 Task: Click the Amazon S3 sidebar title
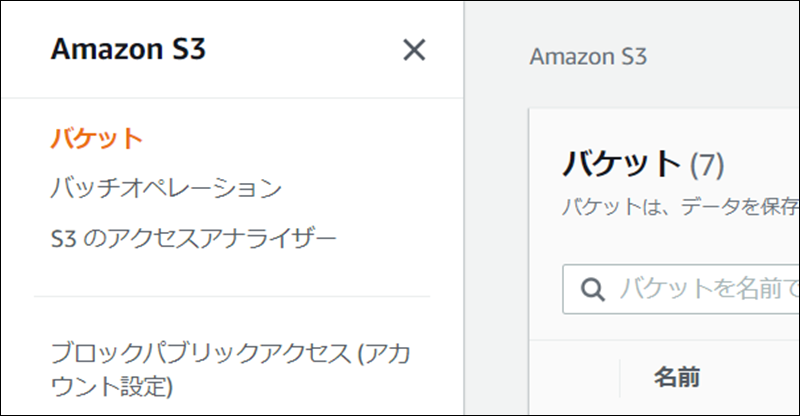(128, 49)
